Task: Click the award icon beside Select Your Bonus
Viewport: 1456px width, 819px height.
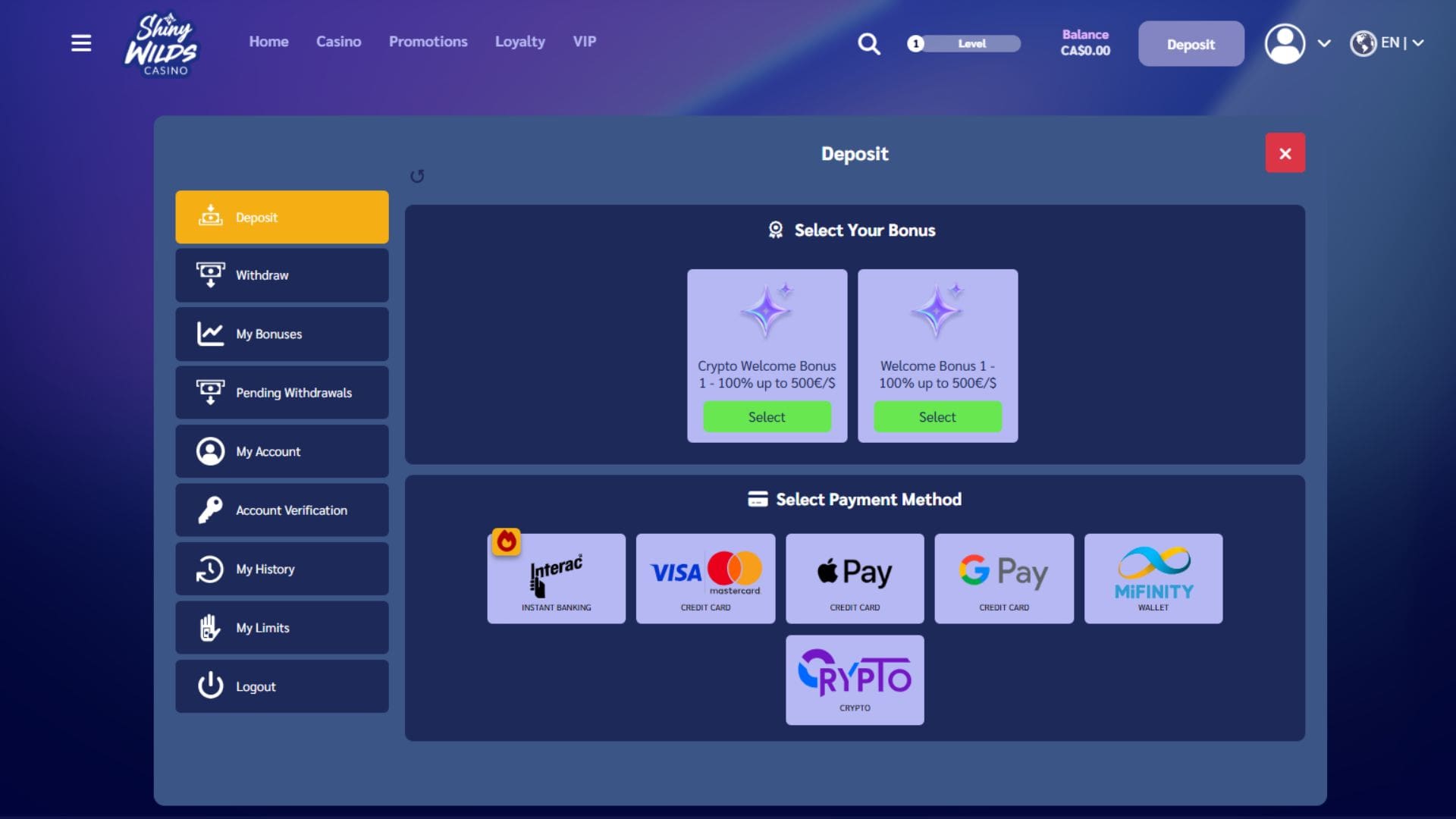Action: 775,230
